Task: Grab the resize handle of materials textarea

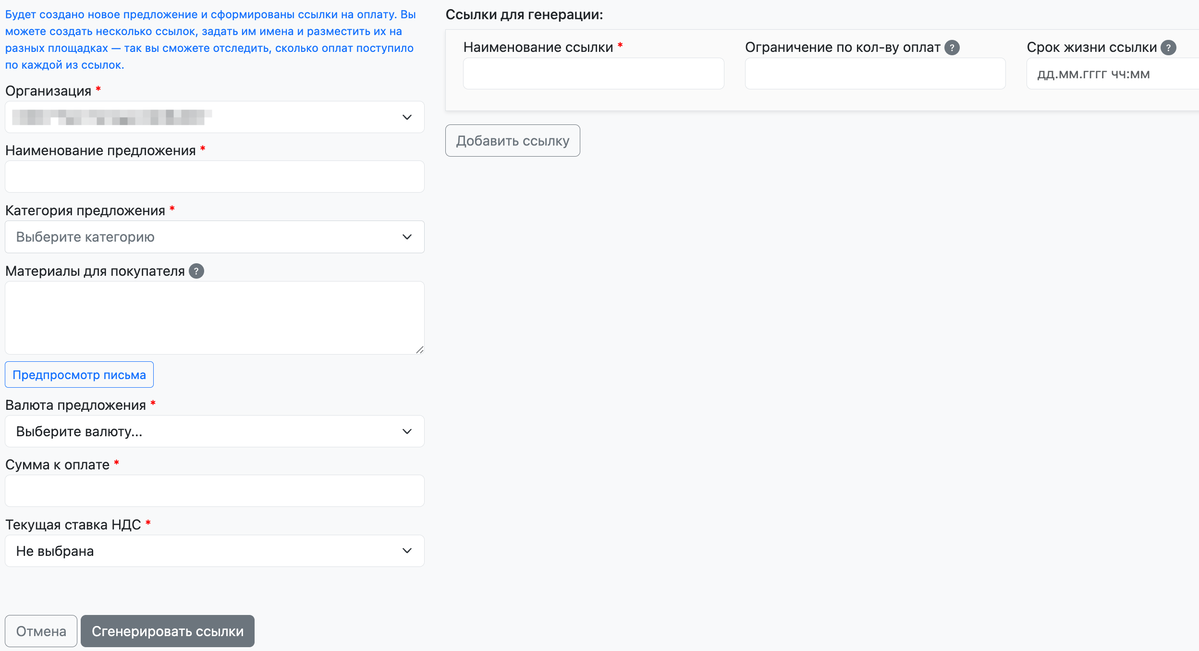Action: coord(419,349)
